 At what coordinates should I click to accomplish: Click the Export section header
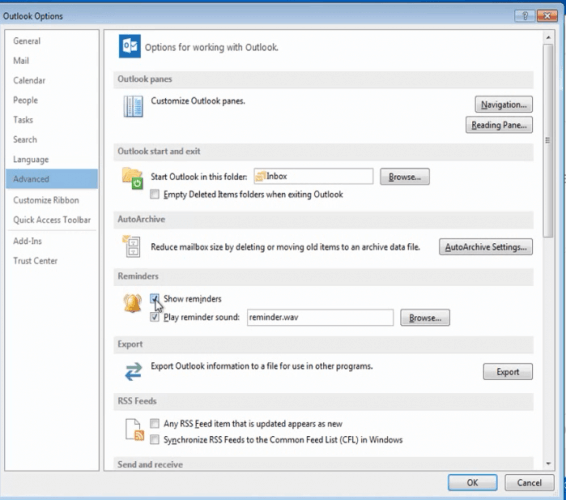(x=323, y=344)
